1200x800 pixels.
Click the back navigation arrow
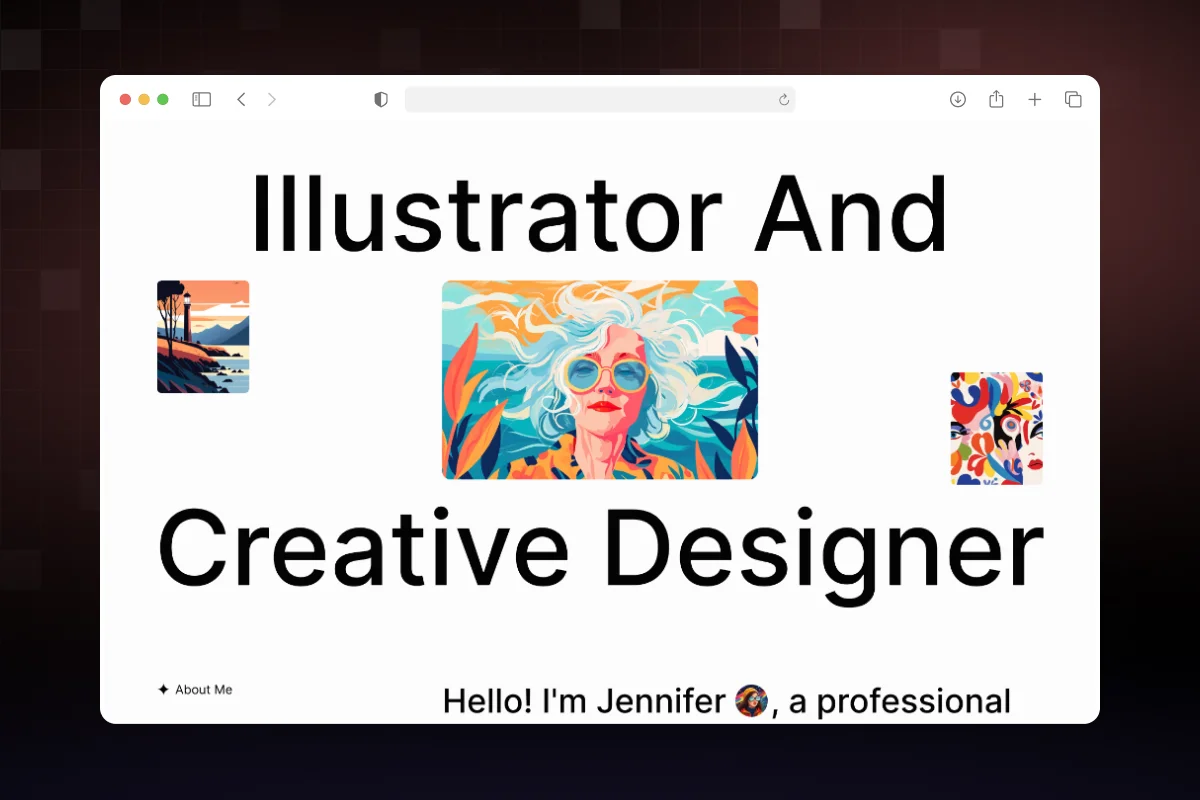point(241,99)
